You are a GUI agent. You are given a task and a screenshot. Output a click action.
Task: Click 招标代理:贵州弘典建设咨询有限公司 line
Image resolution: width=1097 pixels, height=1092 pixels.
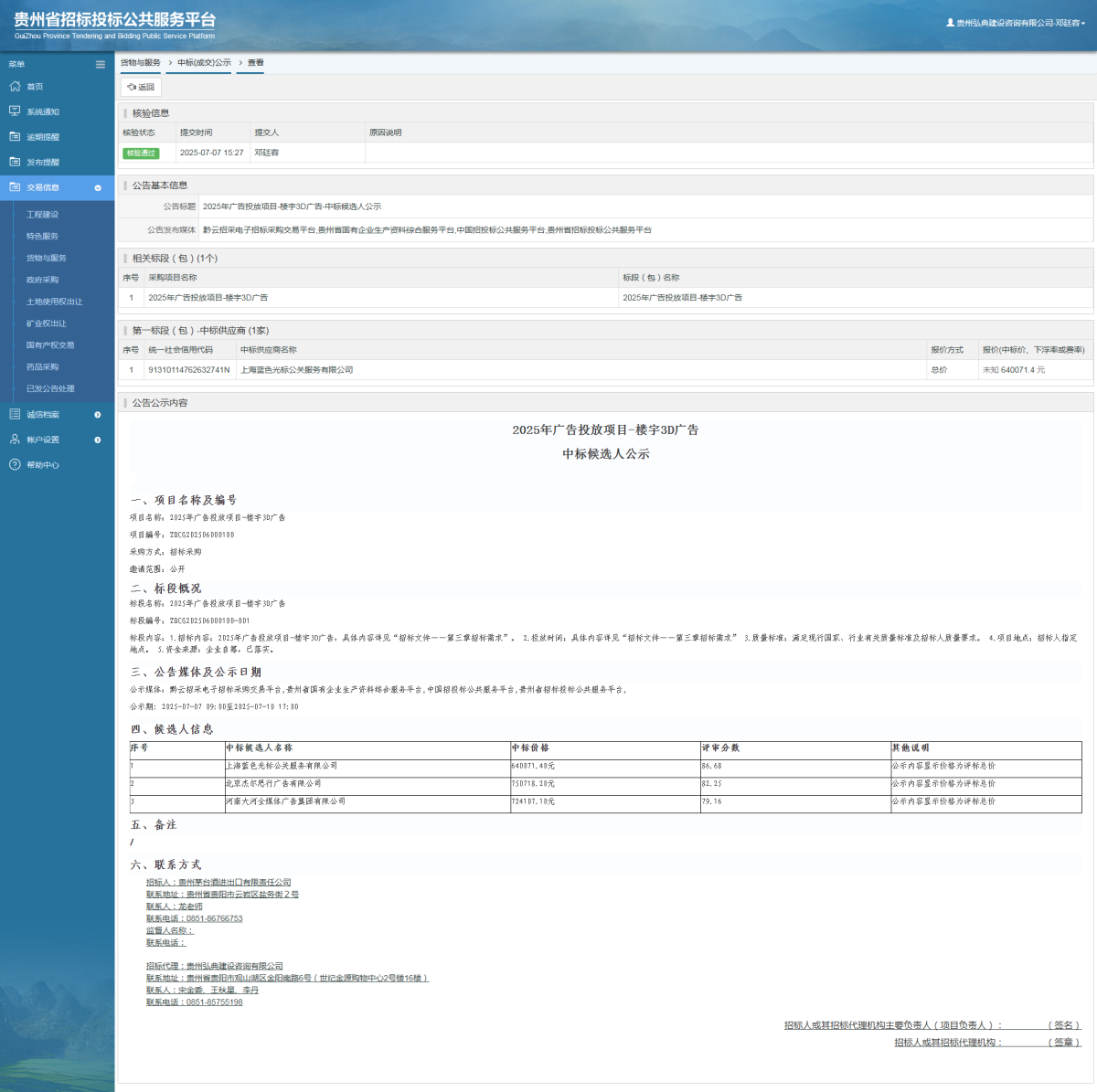214,966
